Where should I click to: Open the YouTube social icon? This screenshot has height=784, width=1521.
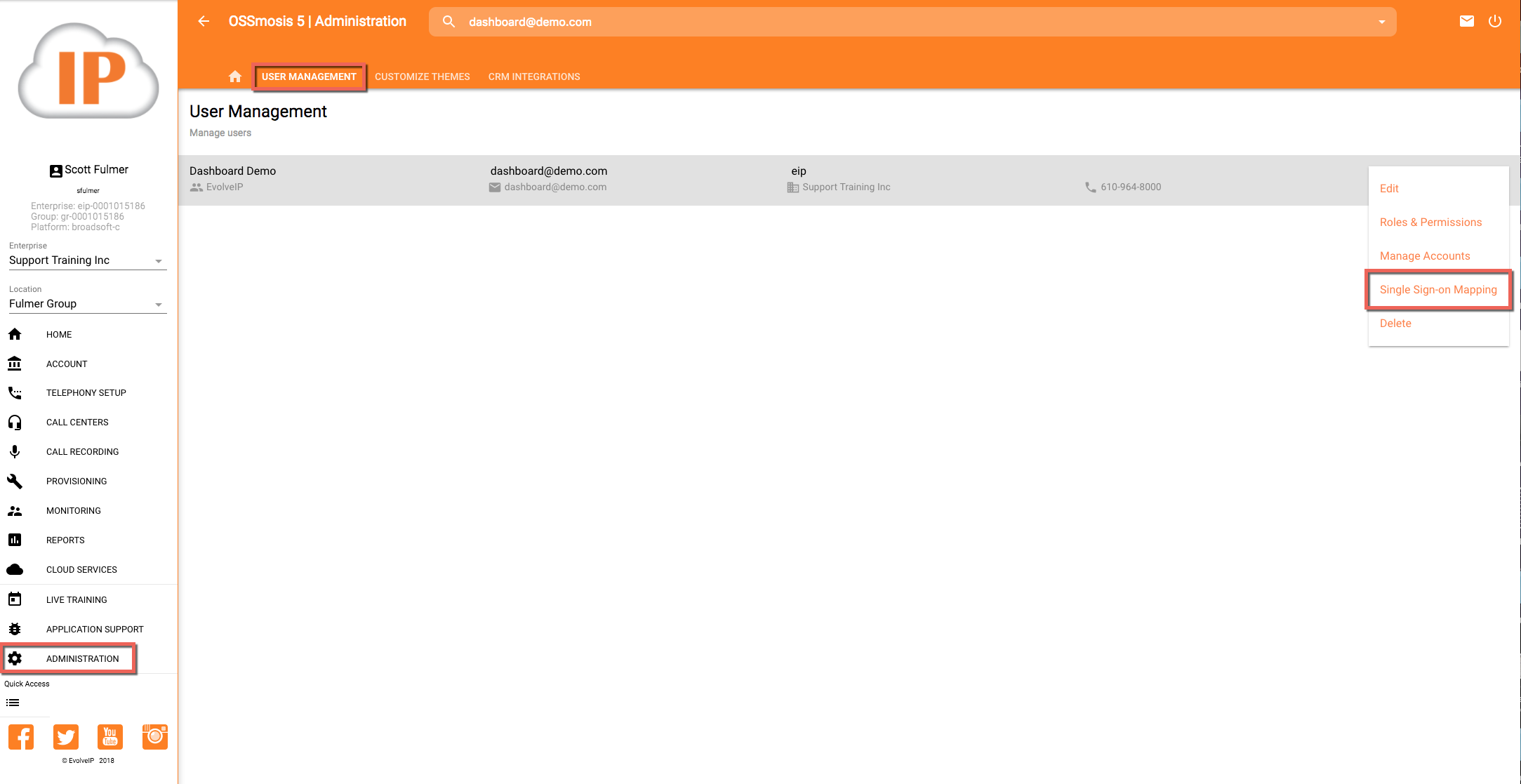coord(110,737)
